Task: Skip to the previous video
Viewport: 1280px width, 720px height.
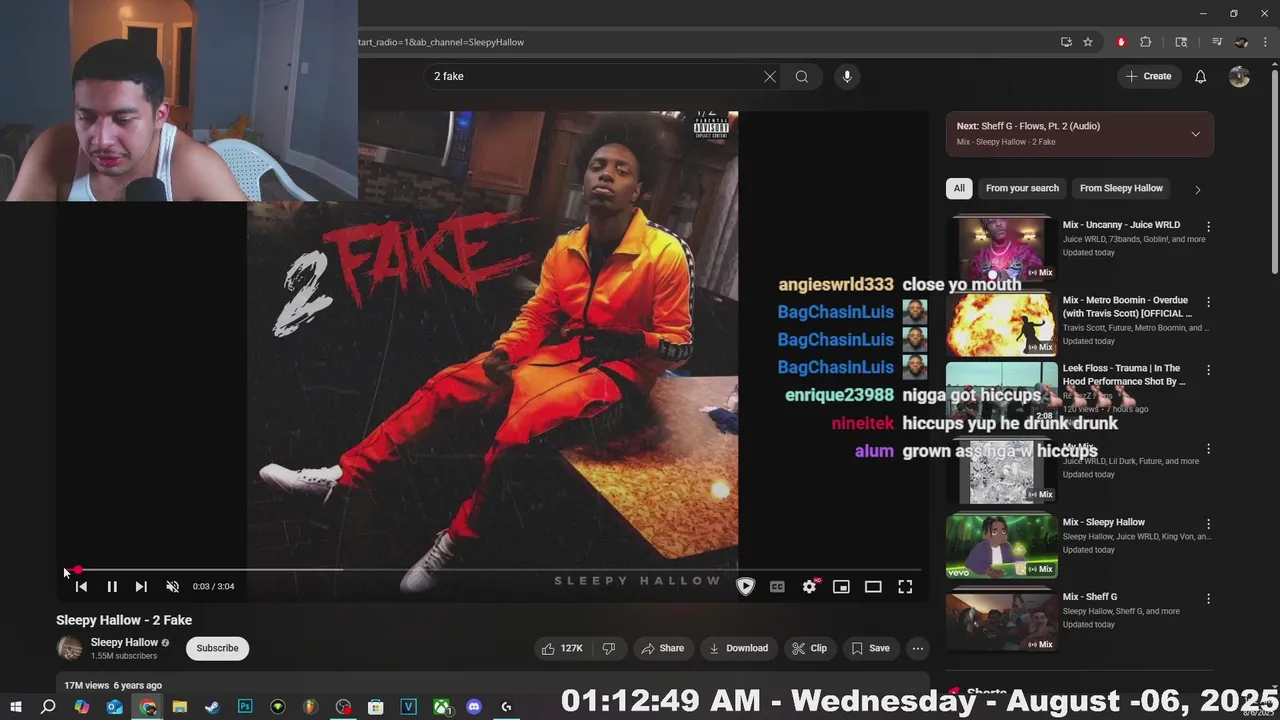Action: [x=81, y=587]
